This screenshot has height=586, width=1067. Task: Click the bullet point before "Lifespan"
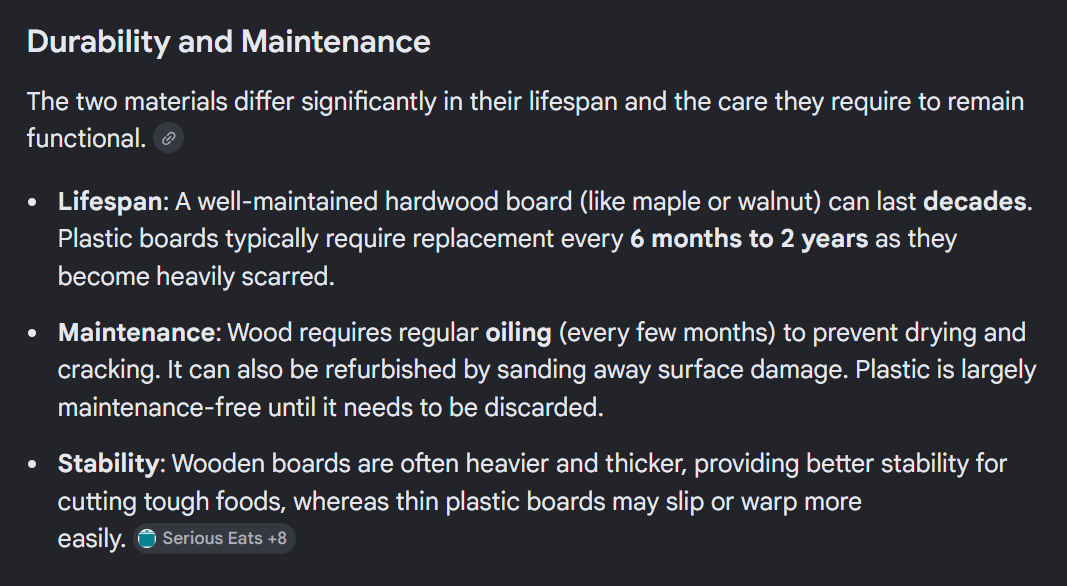point(33,202)
